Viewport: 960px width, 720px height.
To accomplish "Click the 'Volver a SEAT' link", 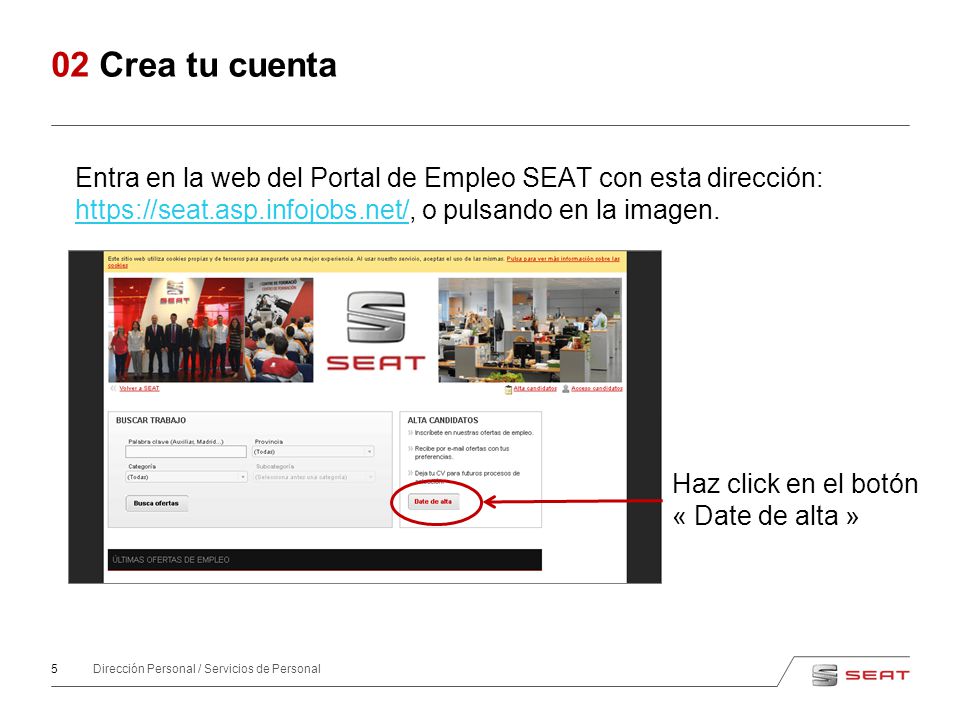I will click(139, 389).
